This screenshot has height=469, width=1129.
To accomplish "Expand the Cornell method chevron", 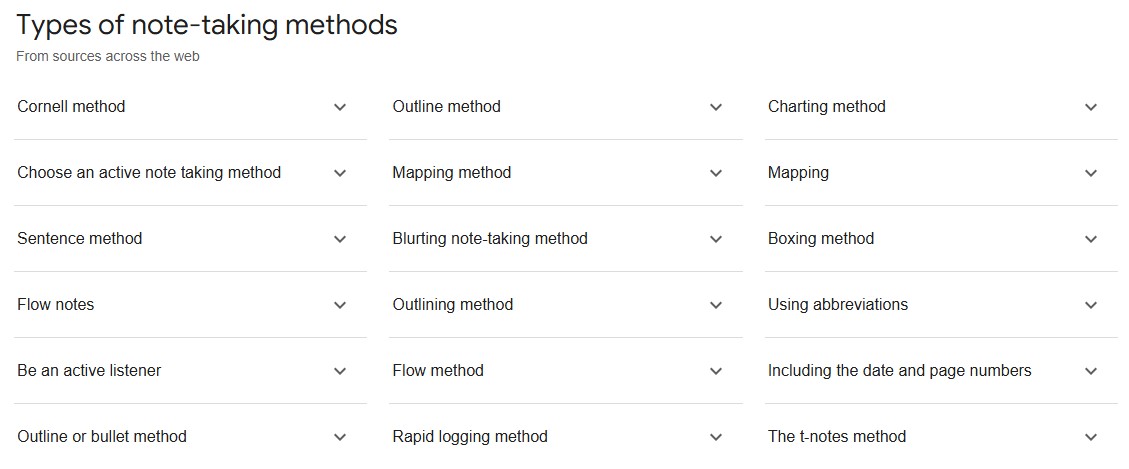I will click(340, 107).
